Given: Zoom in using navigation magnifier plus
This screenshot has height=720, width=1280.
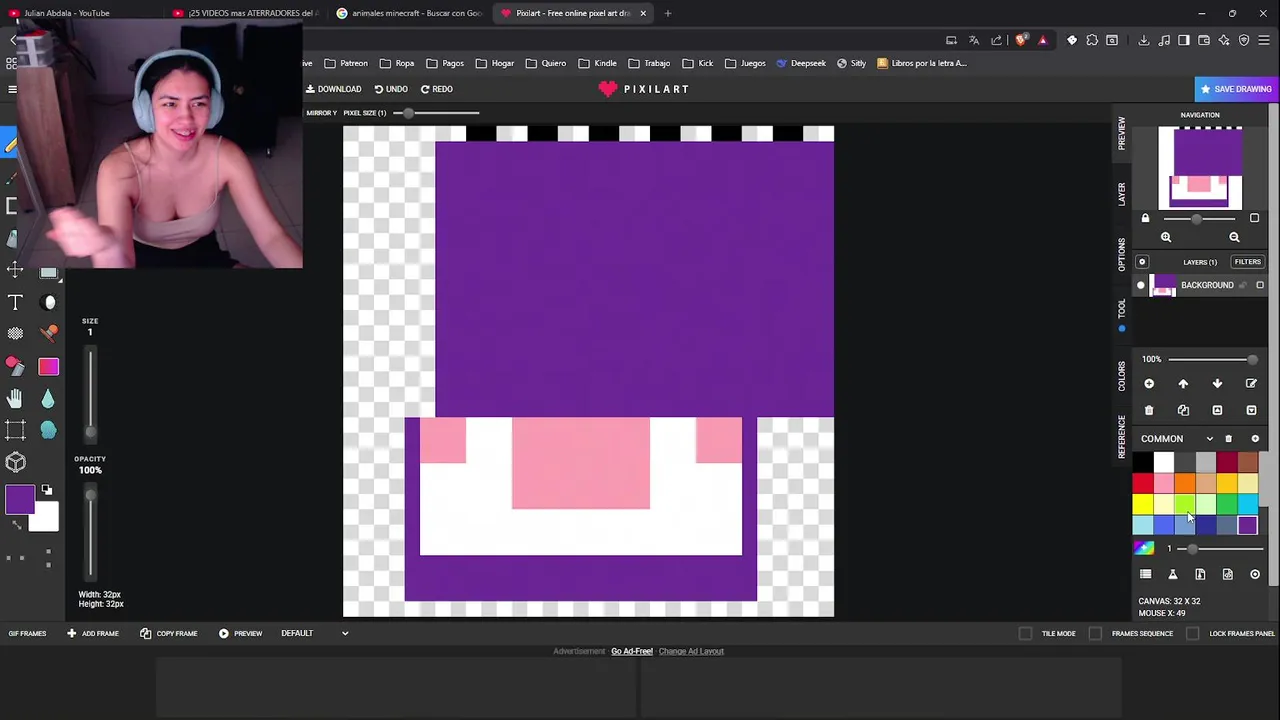Looking at the screenshot, I should tap(1166, 237).
